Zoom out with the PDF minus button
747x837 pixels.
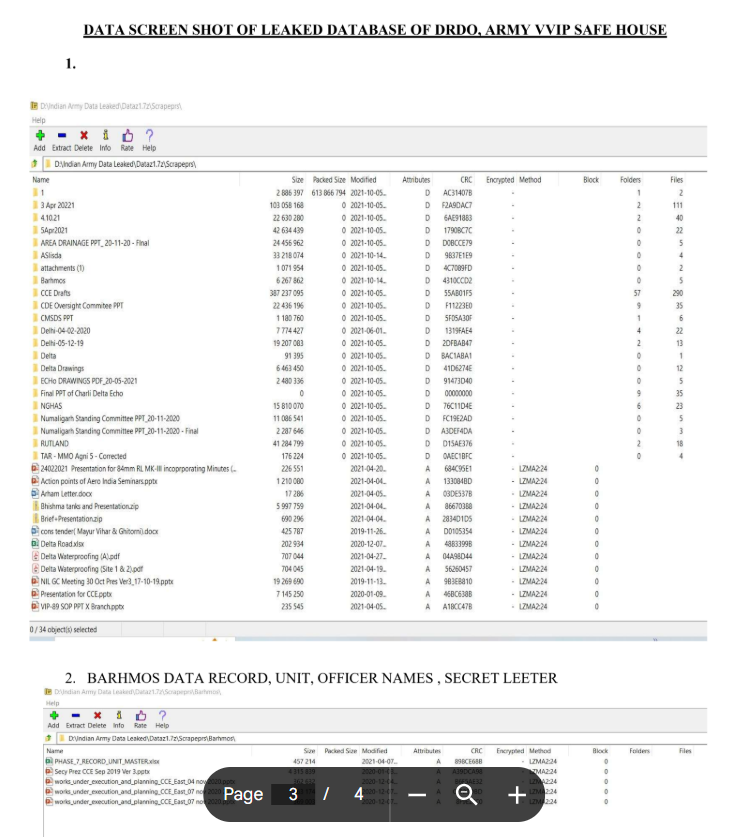pyautogui.click(x=418, y=795)
